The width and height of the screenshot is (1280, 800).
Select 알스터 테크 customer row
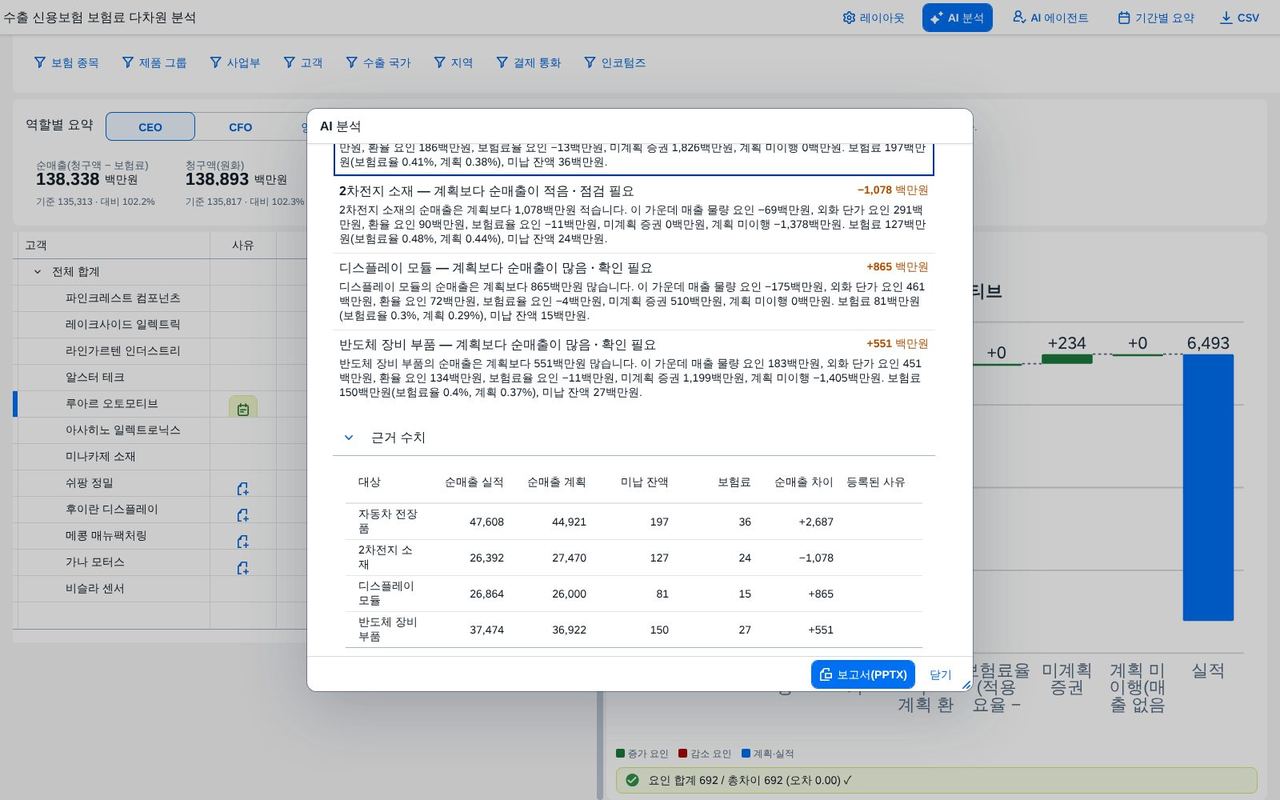click(95, 377)
